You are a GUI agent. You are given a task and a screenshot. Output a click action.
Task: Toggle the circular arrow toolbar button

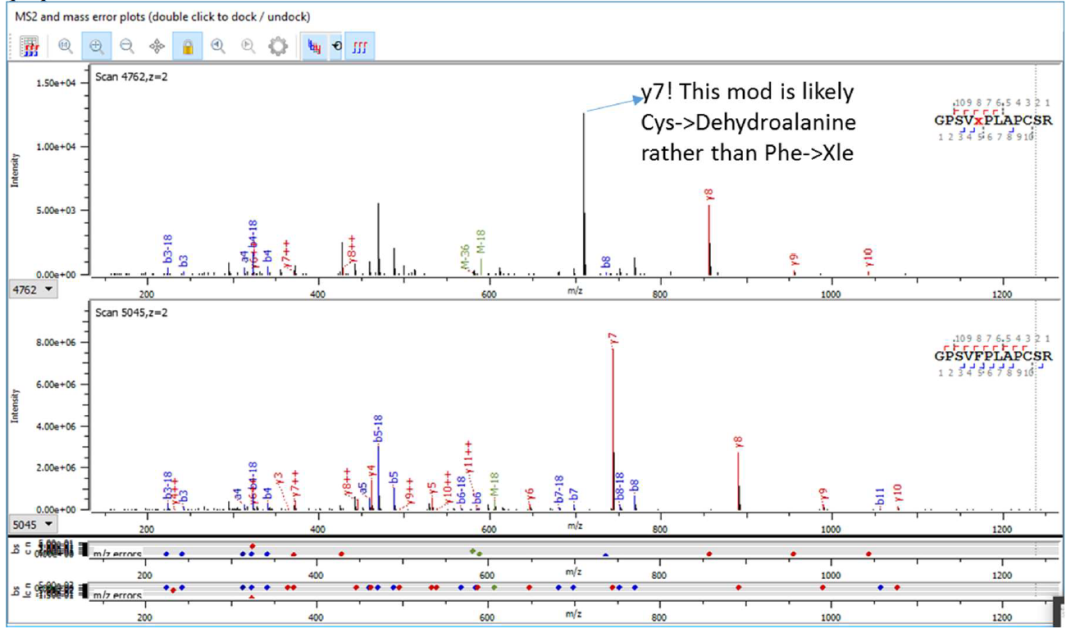(337, 46)
